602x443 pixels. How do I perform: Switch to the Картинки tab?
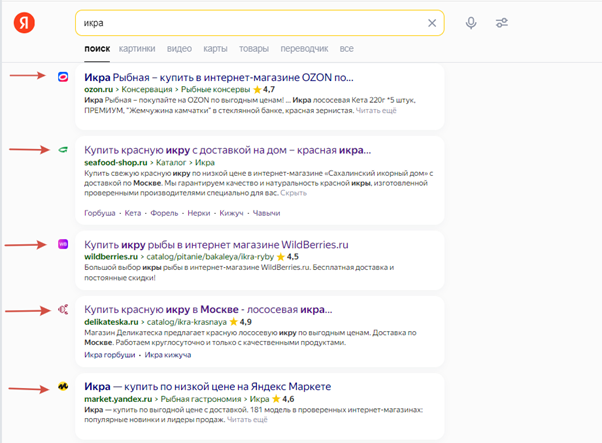(136, 48)
